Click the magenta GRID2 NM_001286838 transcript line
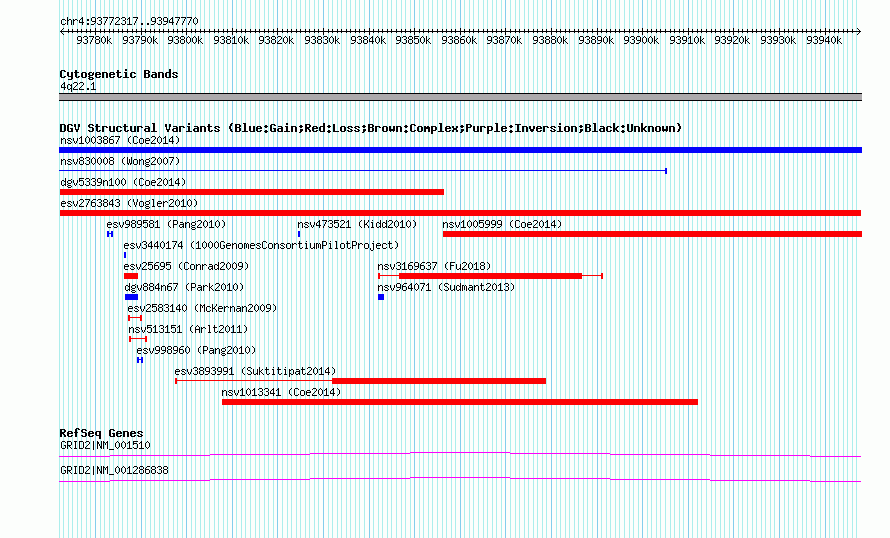890x538 pixels. point(460,480)
